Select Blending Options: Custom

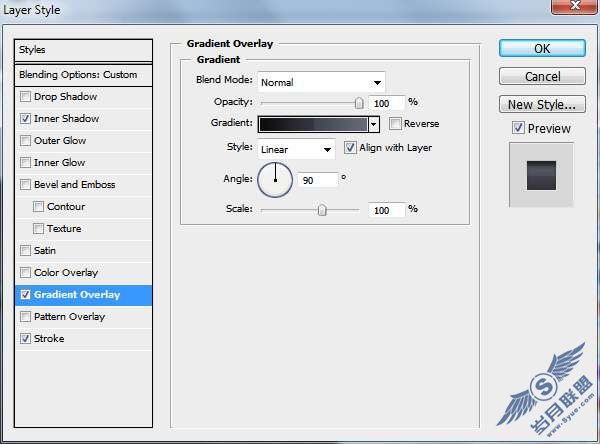click(83, 75)
